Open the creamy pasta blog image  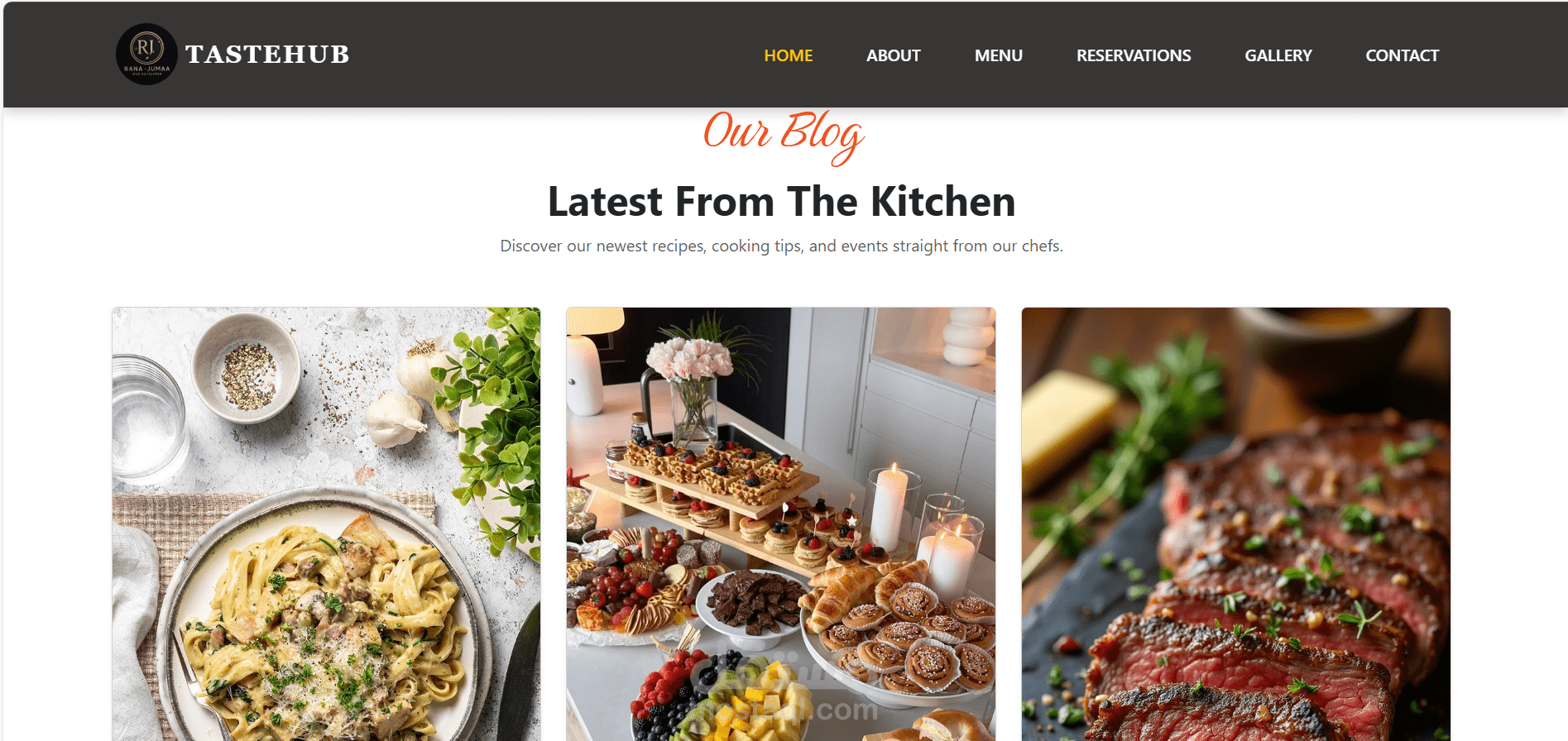[327, 524]
